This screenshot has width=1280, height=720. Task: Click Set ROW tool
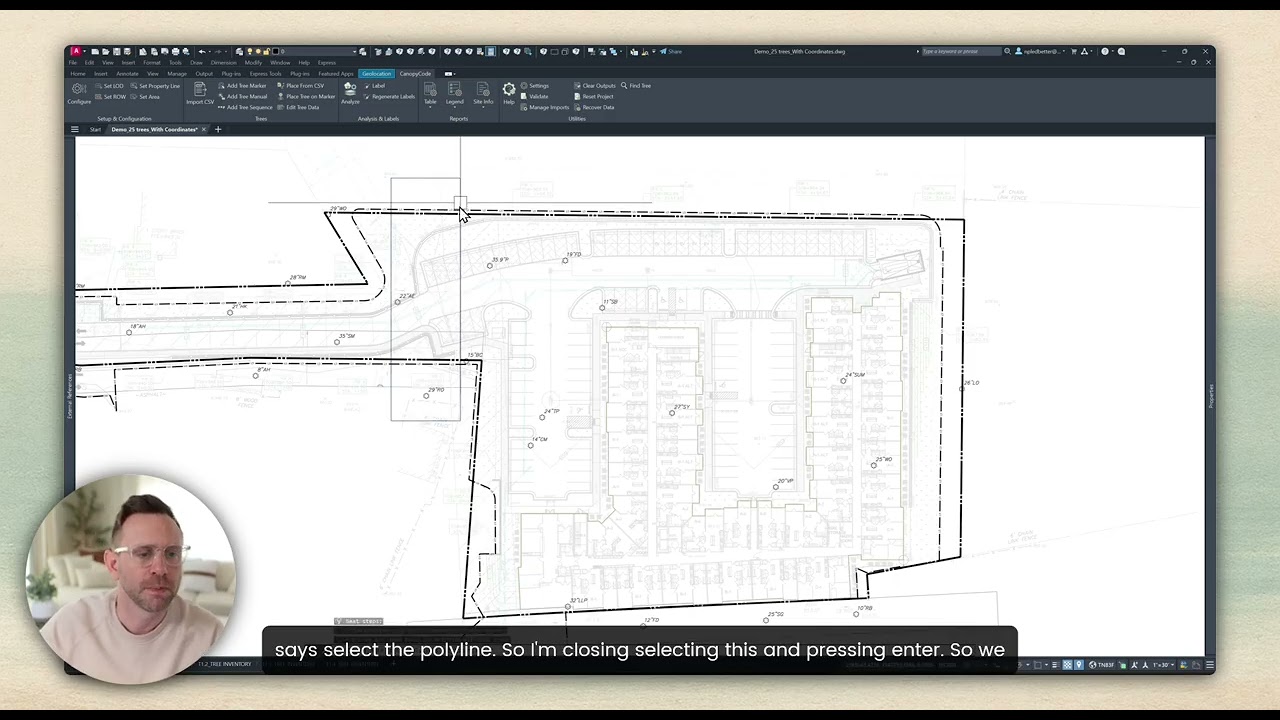tap(110, 97)
